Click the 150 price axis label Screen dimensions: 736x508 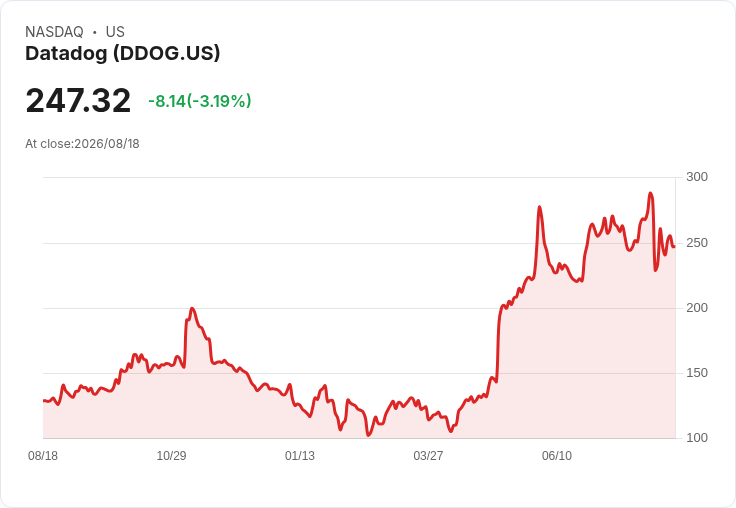coord(697,373)
